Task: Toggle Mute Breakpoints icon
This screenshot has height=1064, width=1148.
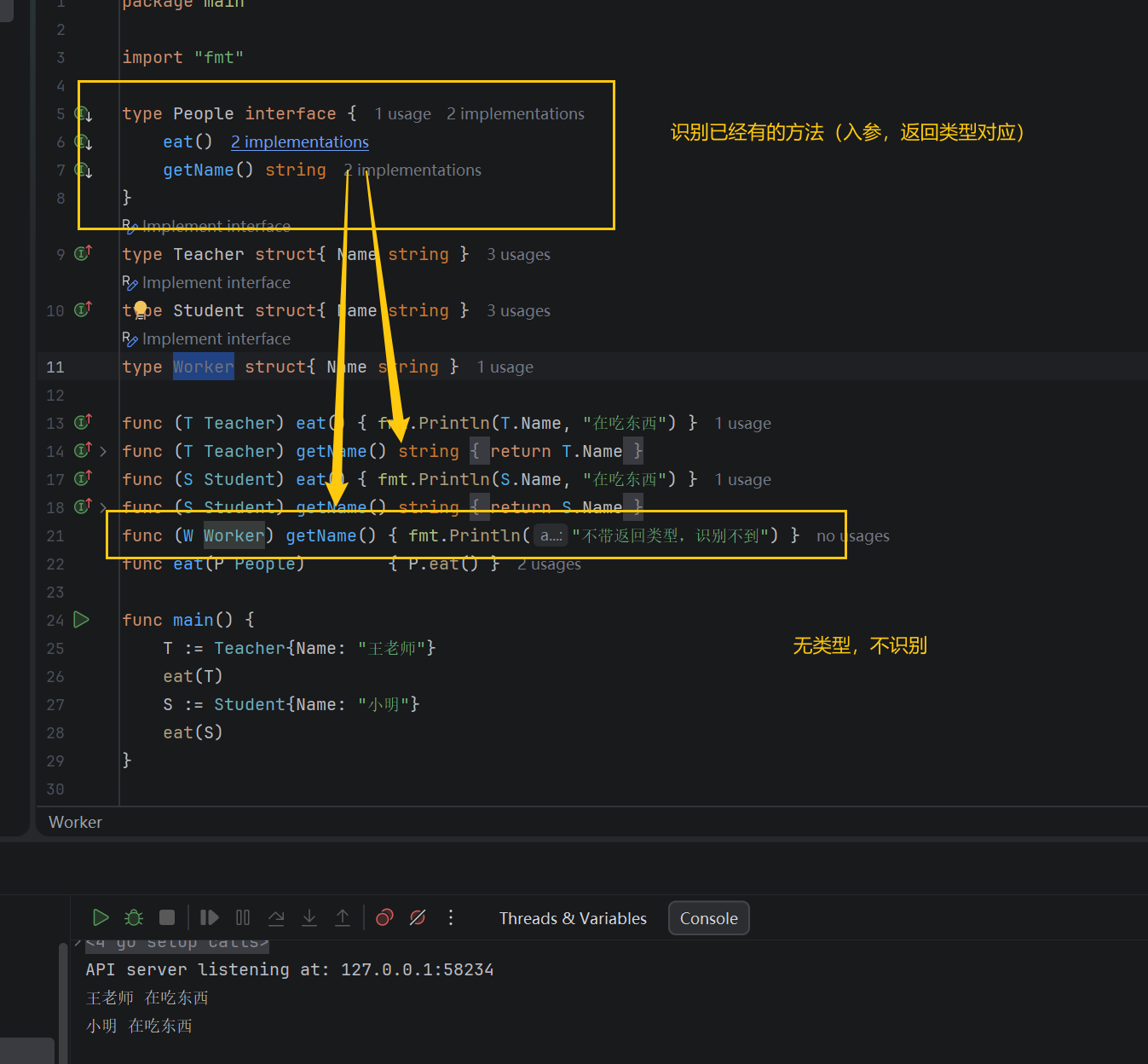Action: point(418,917)
